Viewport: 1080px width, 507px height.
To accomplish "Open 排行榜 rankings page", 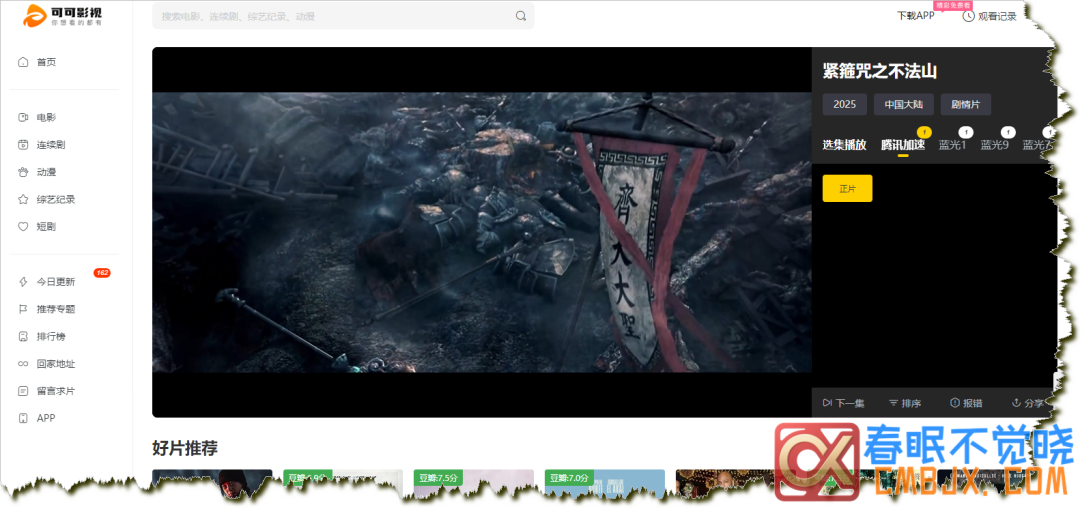I will tap(51, 337).
